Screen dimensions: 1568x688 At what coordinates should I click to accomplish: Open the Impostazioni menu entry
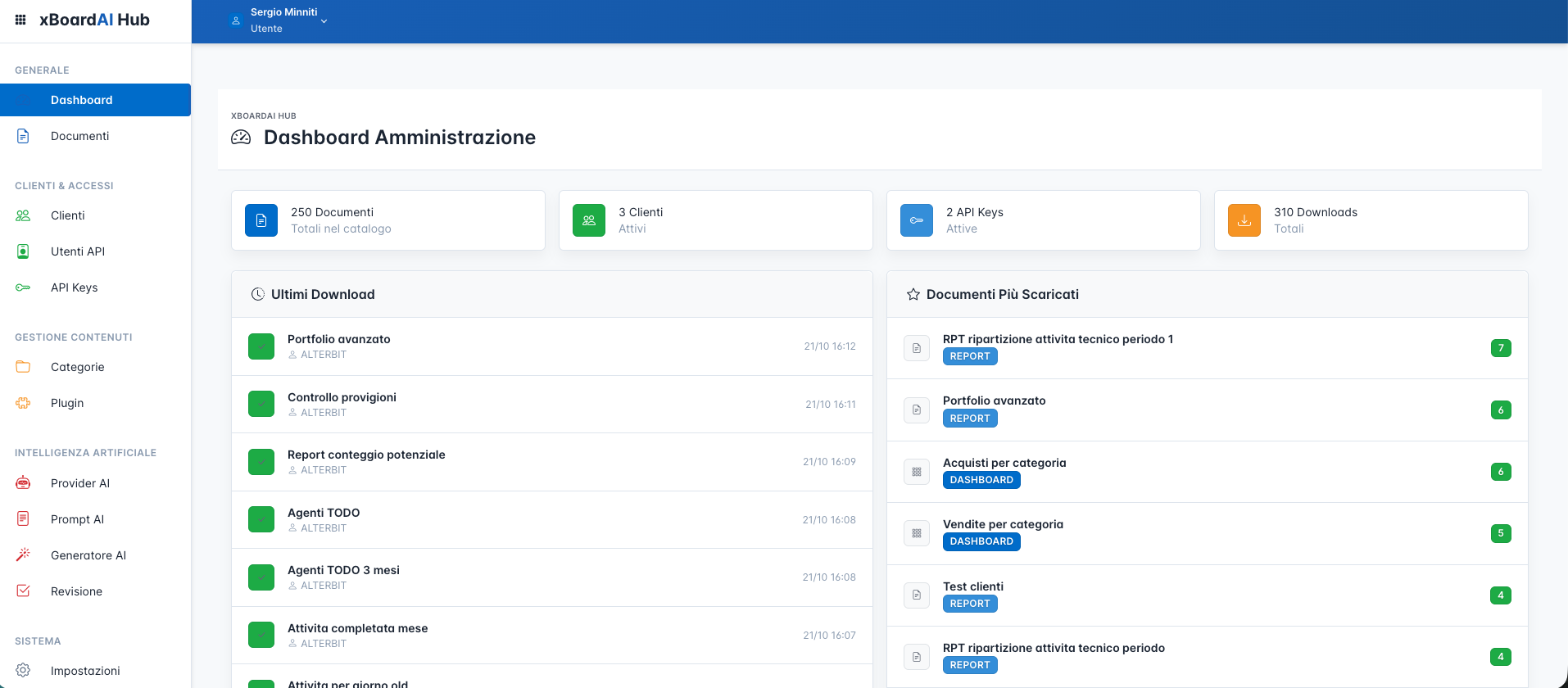click(95, 671)
